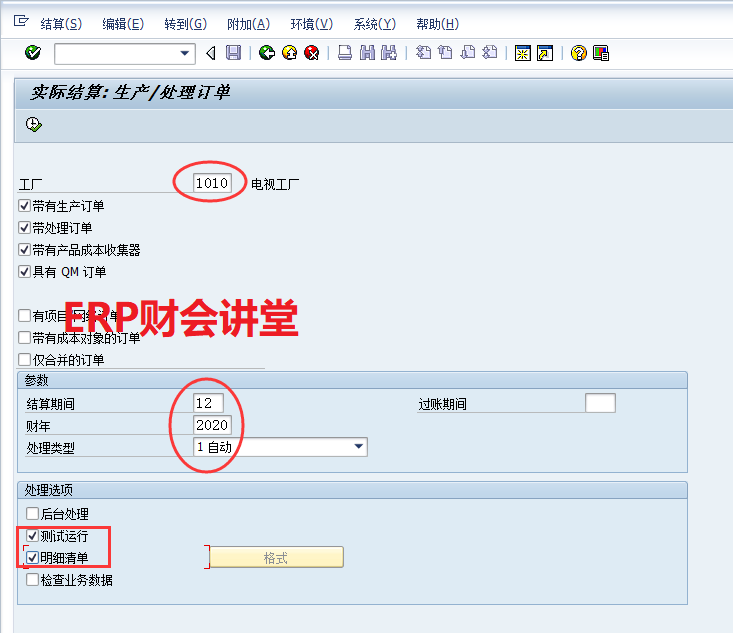Click the SAP menu icon beside 结算
The height and width of the screenshot is (633, 733).
(x=21, y=21)
